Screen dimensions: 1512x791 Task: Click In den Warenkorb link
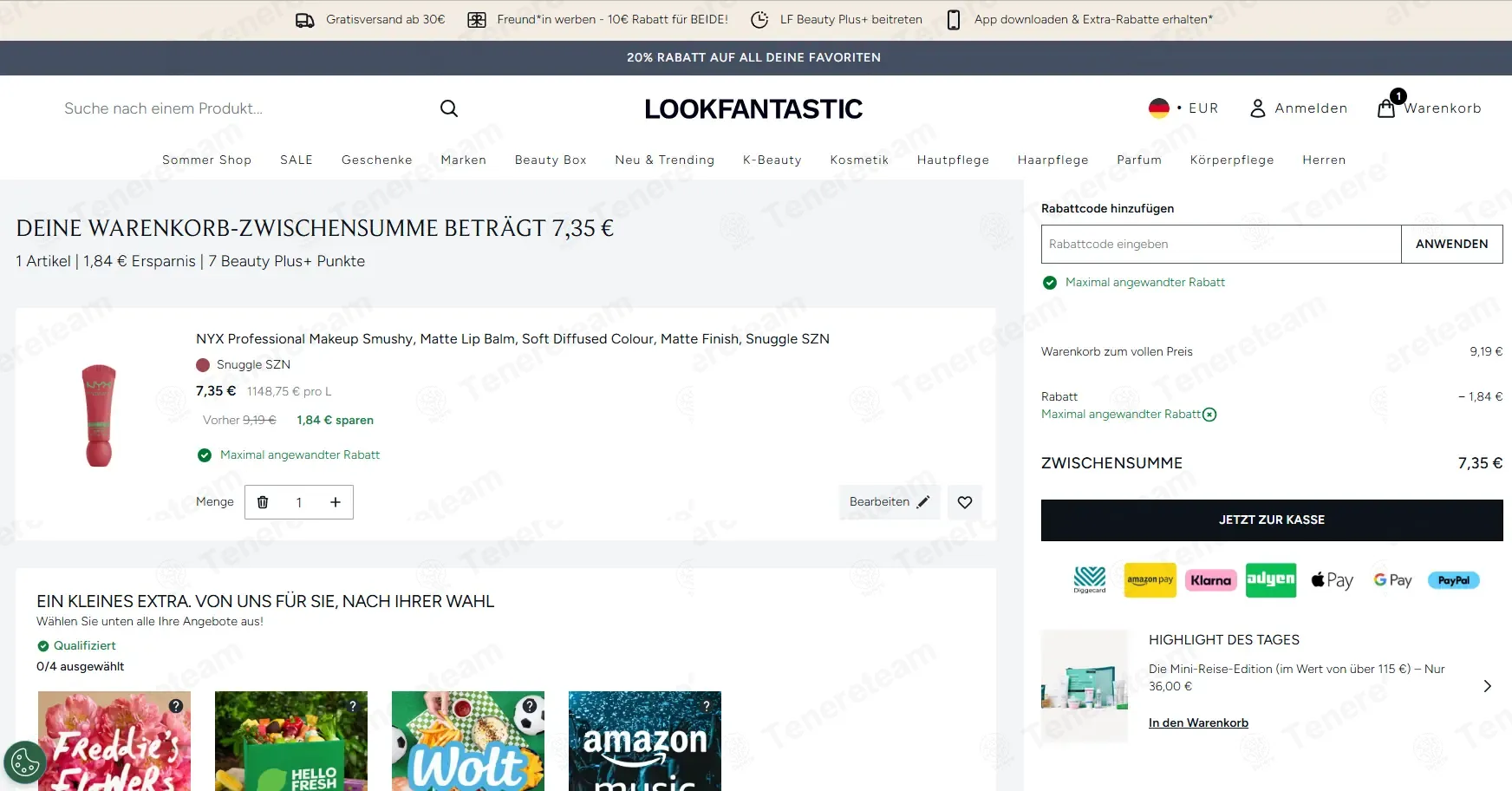1198,723
